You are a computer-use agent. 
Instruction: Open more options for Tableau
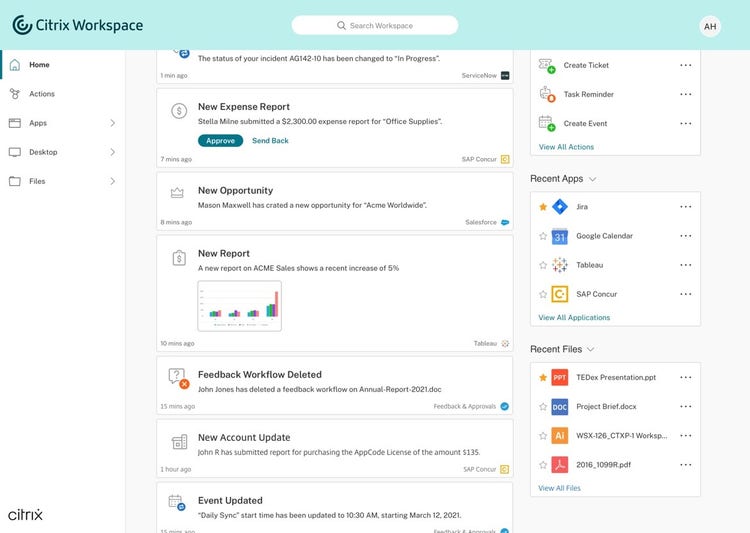[x=685, y=265]
